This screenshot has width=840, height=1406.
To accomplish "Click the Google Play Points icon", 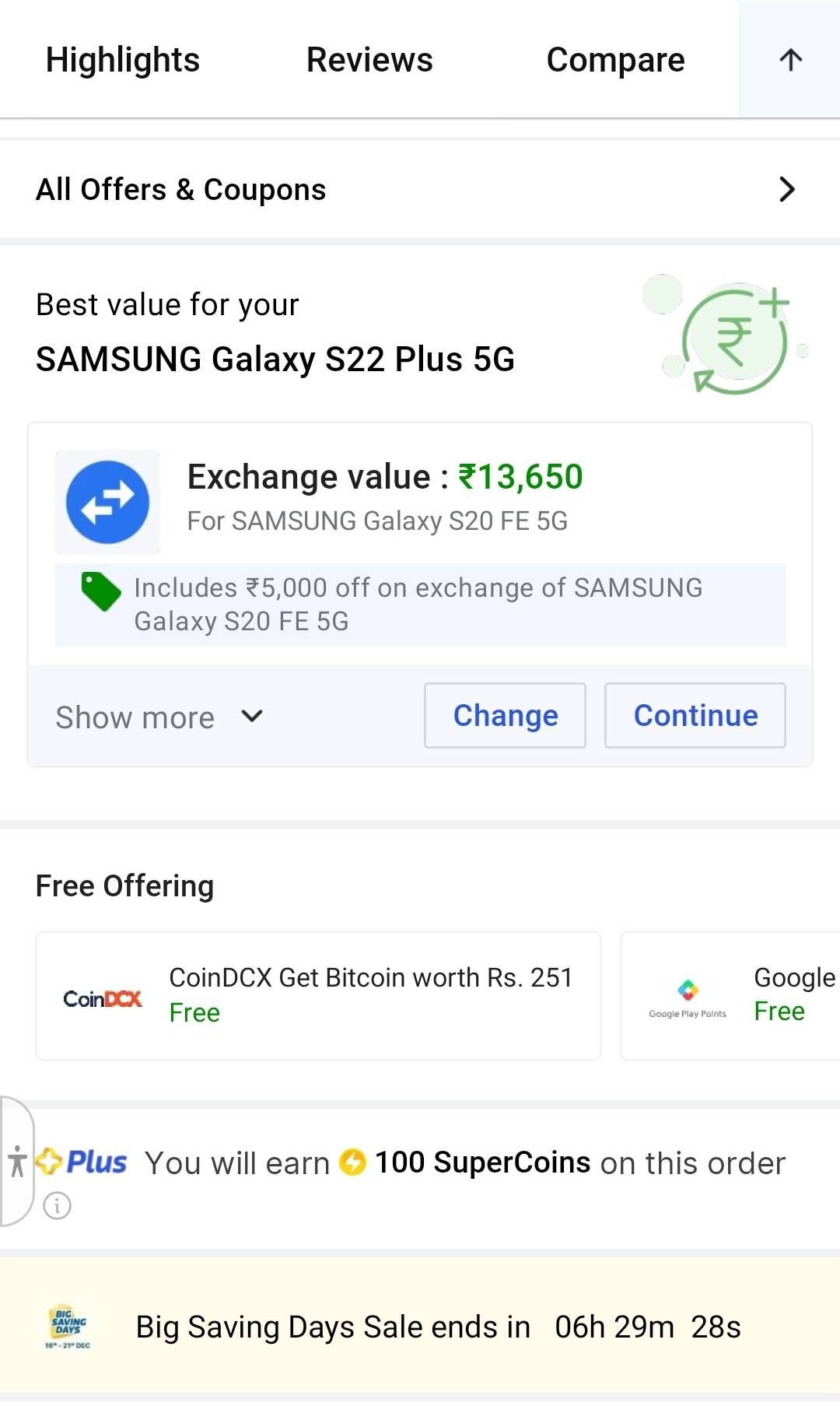I will [688, 989].
